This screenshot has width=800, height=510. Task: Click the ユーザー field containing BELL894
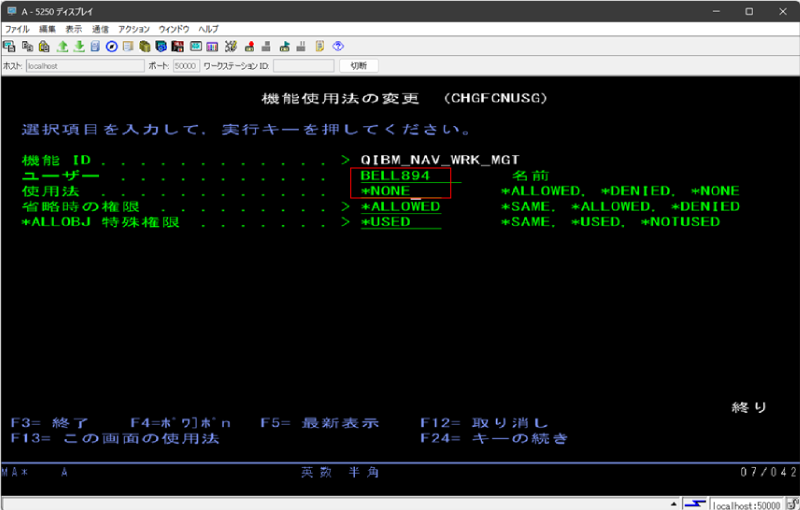[x=396, y=175]
